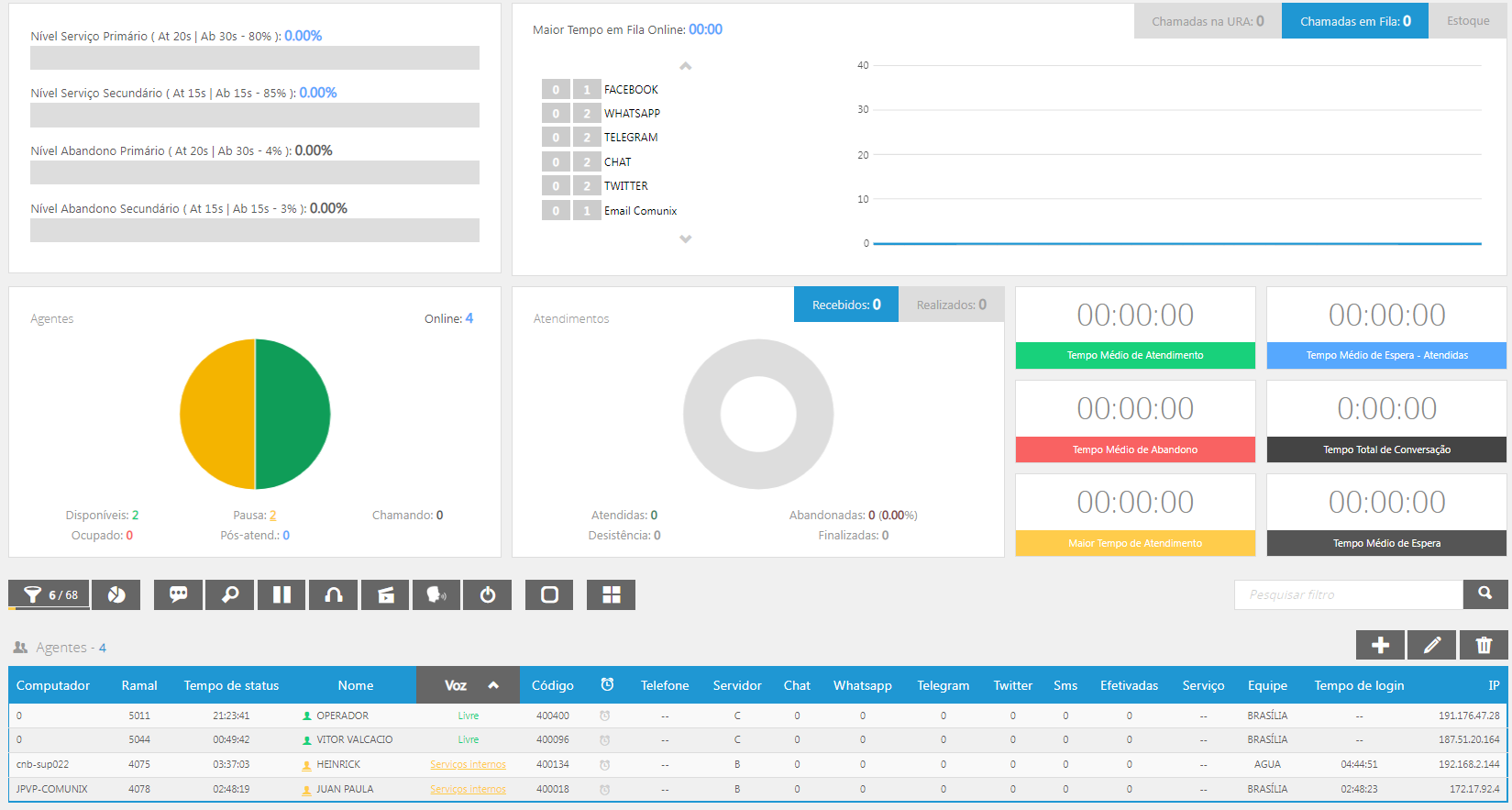This screenshot has width=1512, height=810.
Task: Switch to grid view icon
Action: (x=612, y=594)
